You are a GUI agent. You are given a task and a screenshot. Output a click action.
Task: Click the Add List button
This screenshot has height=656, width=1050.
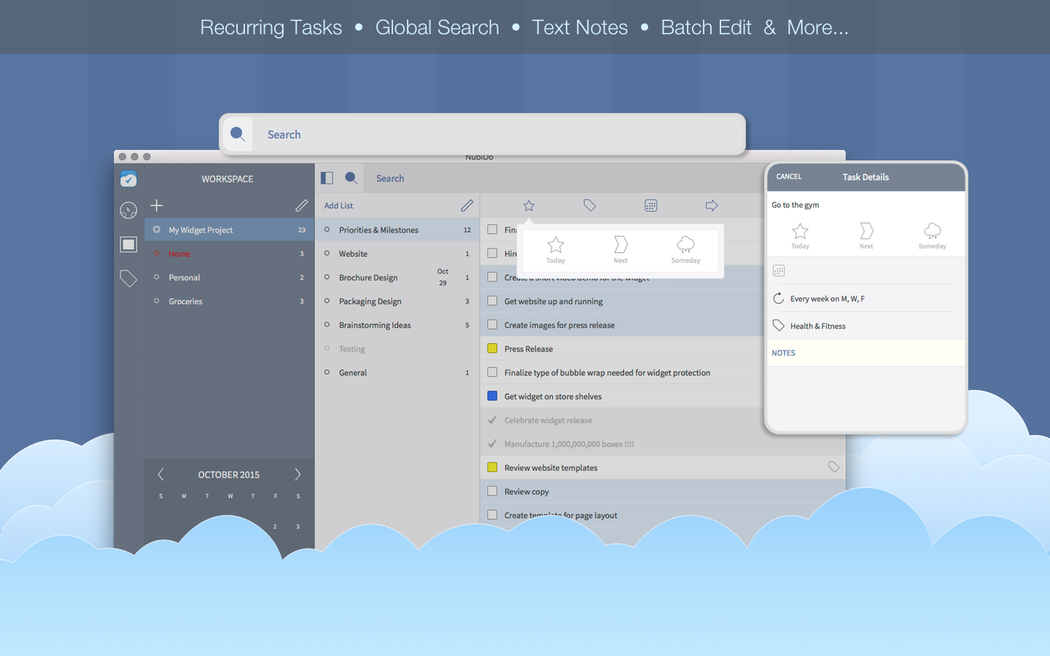[x=339, y=206]
